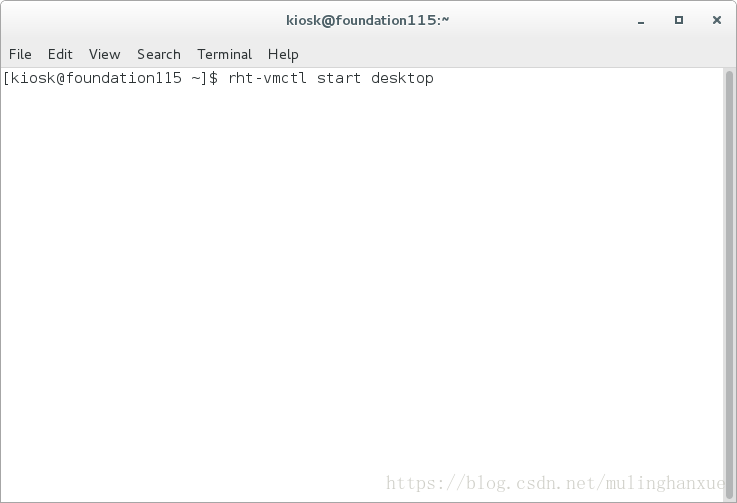Click the word desktop in the command

click(x=402, y=78)
